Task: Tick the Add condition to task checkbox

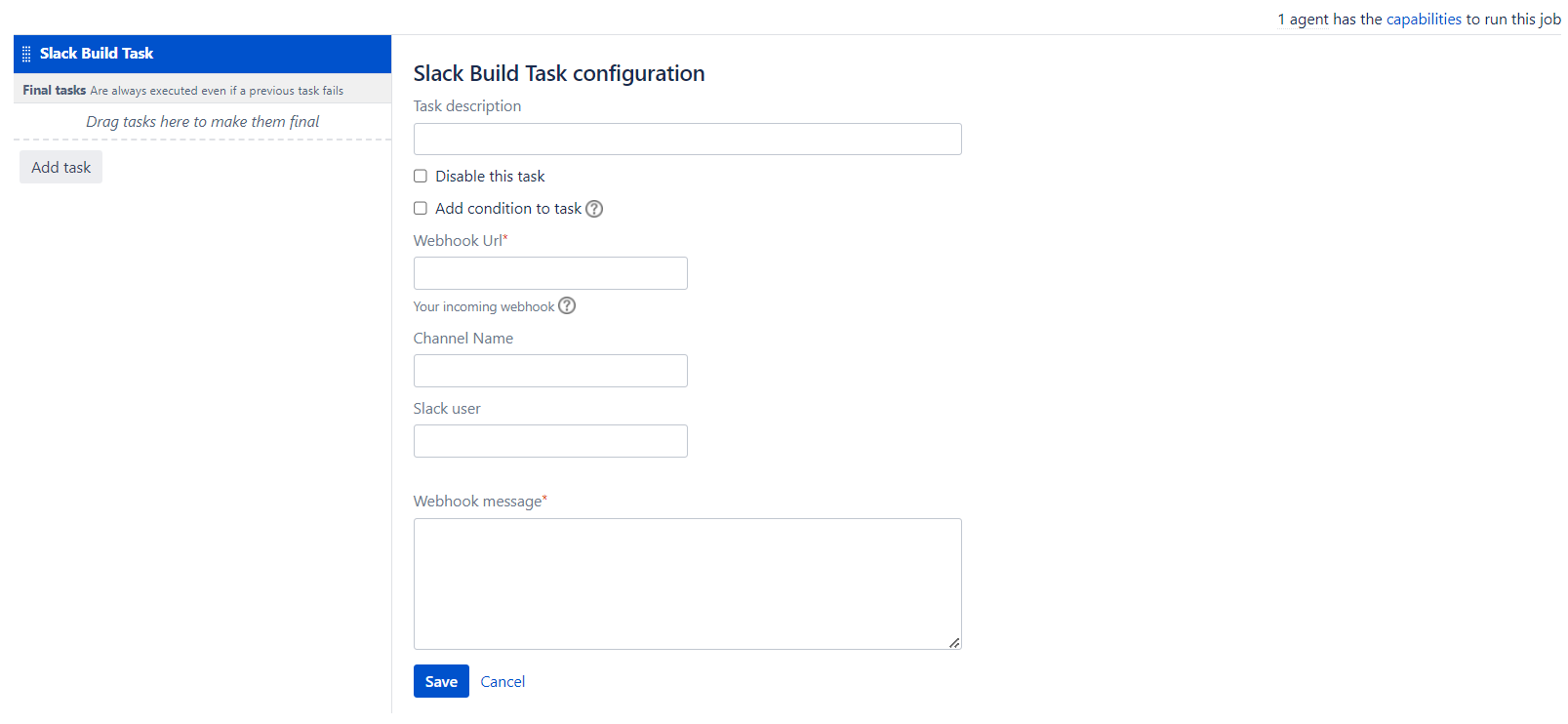Action: click(x=421, y=209)
